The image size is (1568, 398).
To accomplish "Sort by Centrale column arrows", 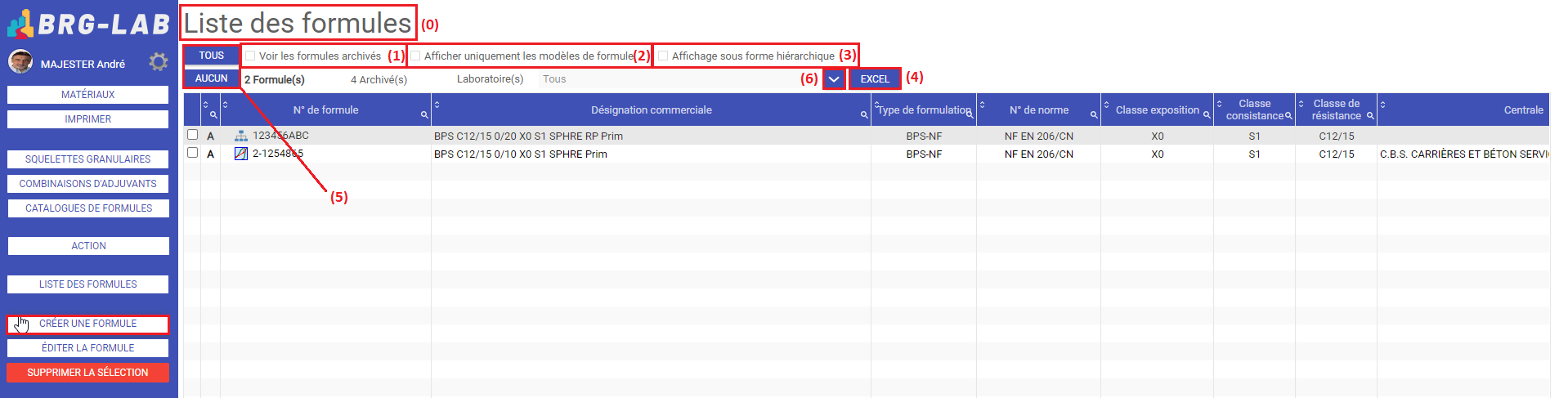I will (1383, 105).
